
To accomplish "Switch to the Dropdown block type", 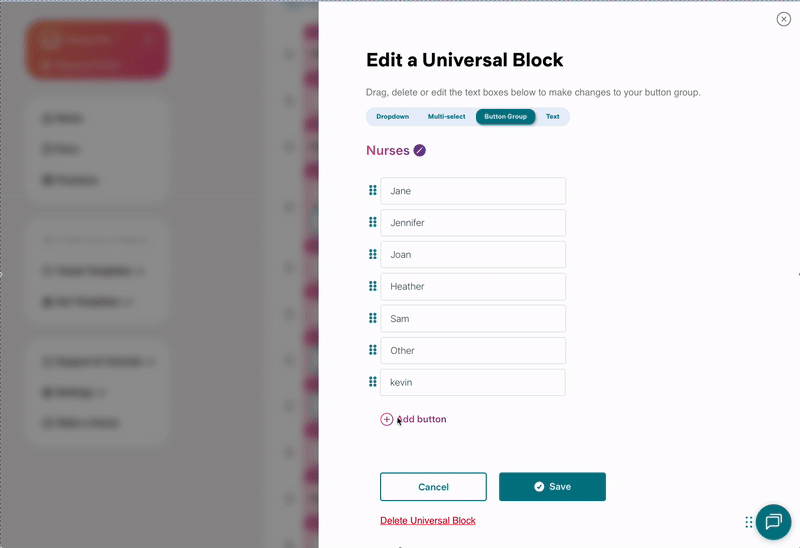I will click(x=392, y=117).
